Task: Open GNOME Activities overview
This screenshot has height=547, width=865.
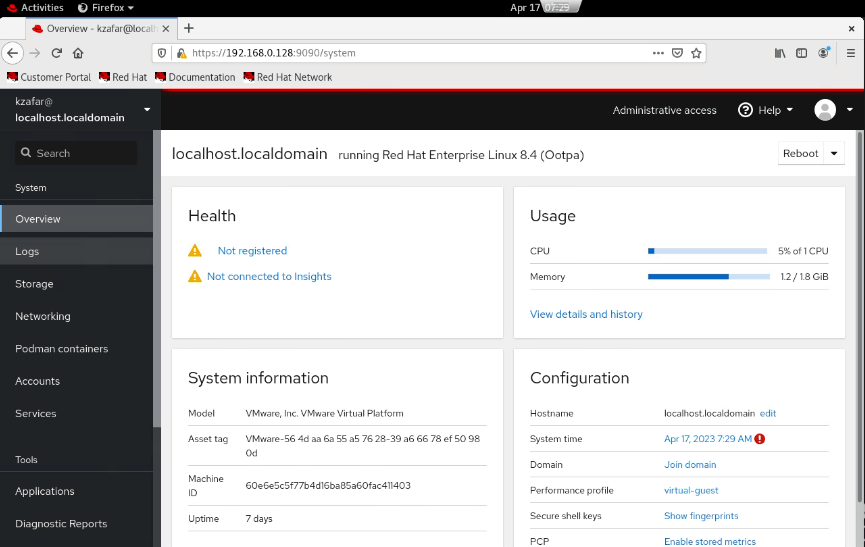Action: 35,8
